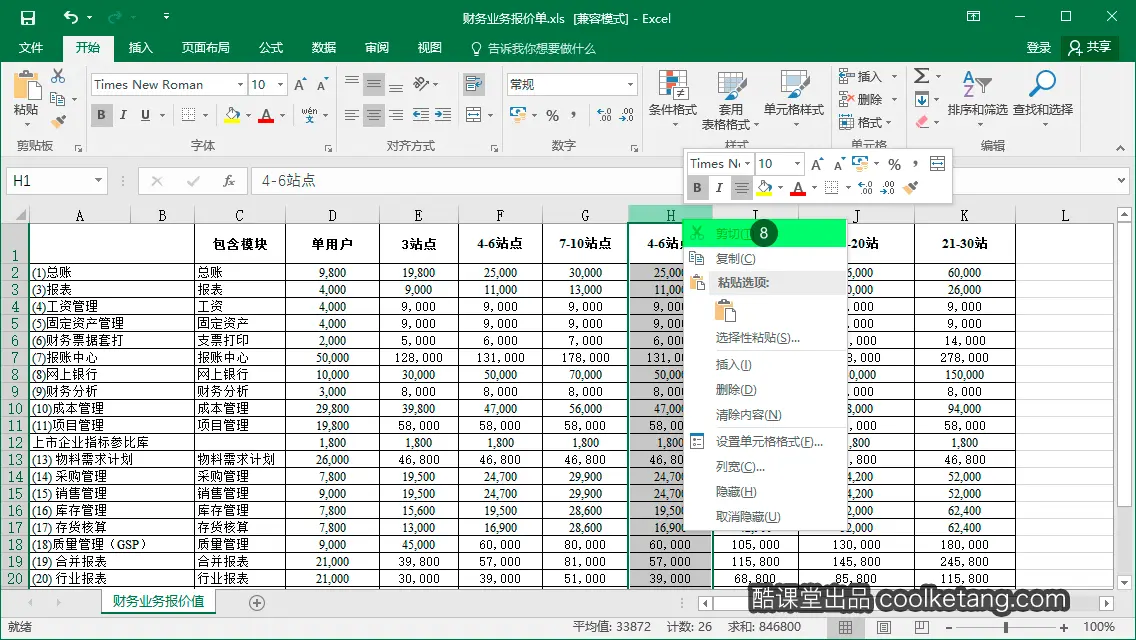Click the Undo arrow icon
Image resolution: width=1136 pixels, height=640 pixels.
click(70, 17)
